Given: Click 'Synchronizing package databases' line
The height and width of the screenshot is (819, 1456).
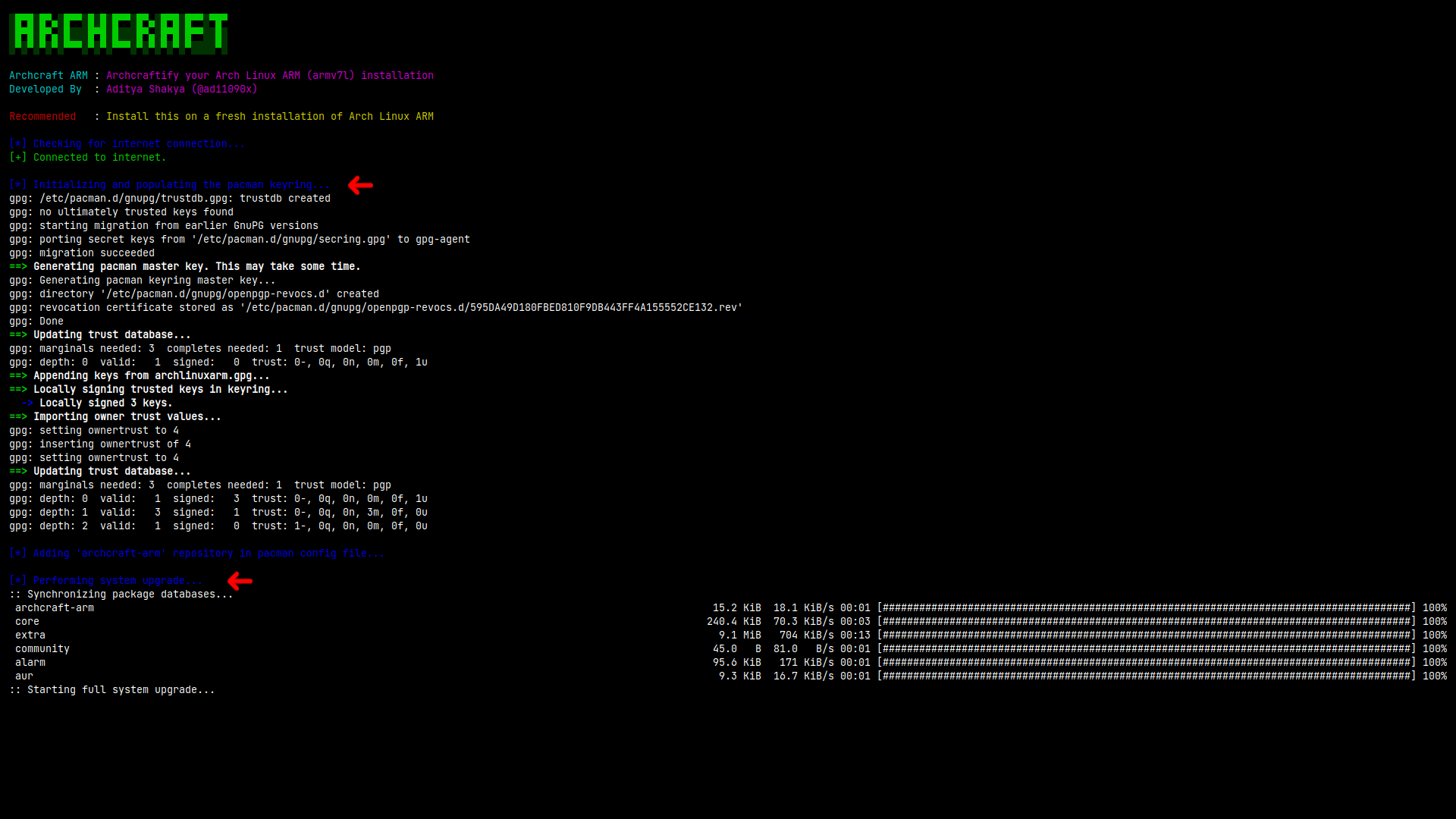Looking at the screenshot, I should (121, 595).
